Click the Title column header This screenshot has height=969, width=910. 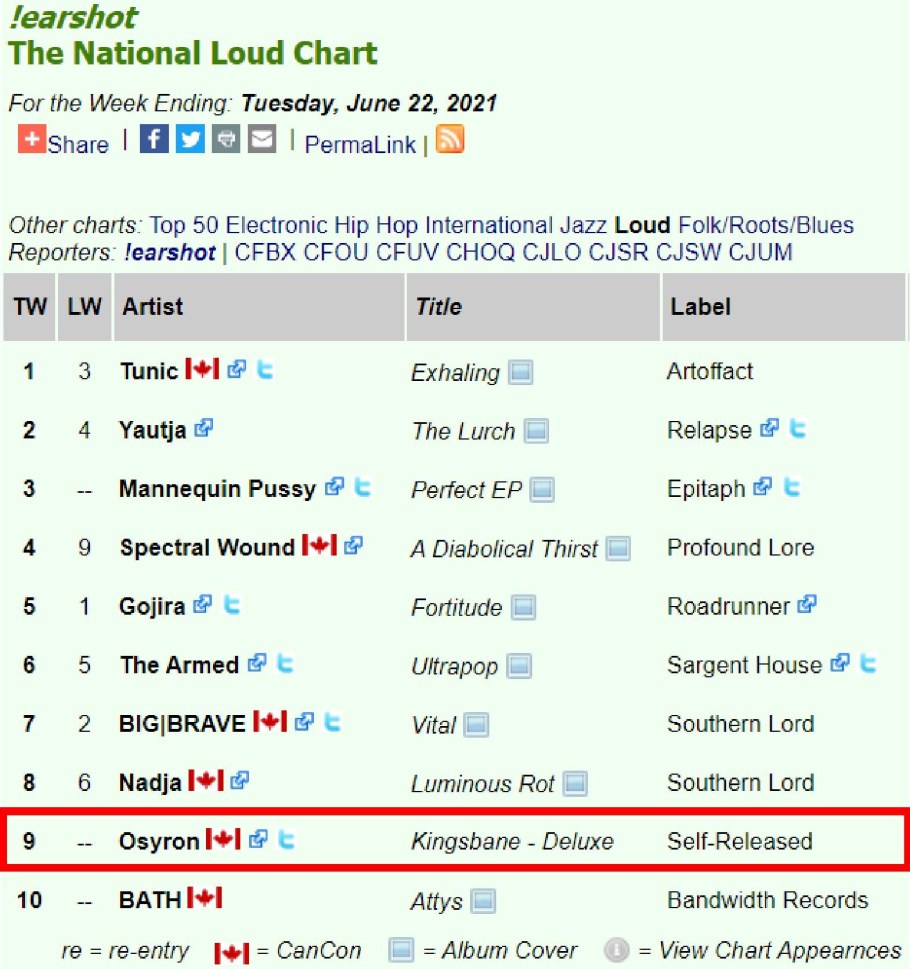pos(439,306)
